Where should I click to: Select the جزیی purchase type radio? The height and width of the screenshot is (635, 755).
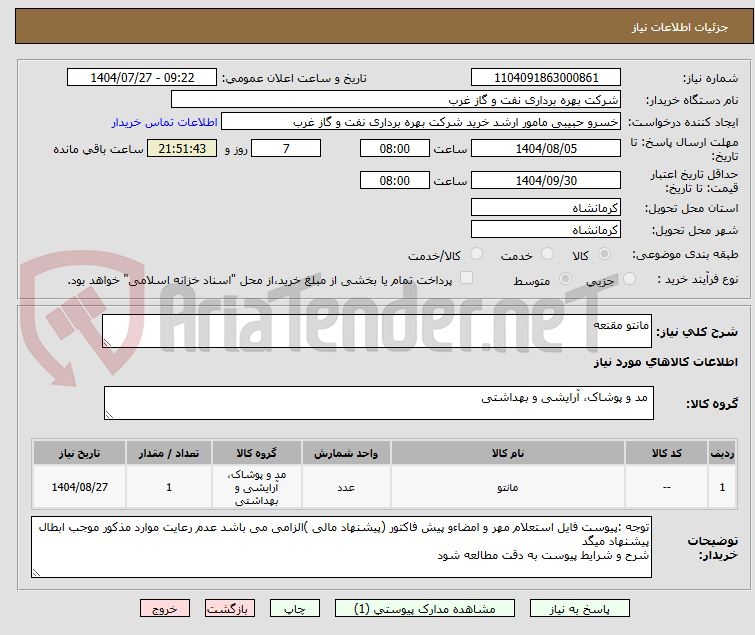629,279
